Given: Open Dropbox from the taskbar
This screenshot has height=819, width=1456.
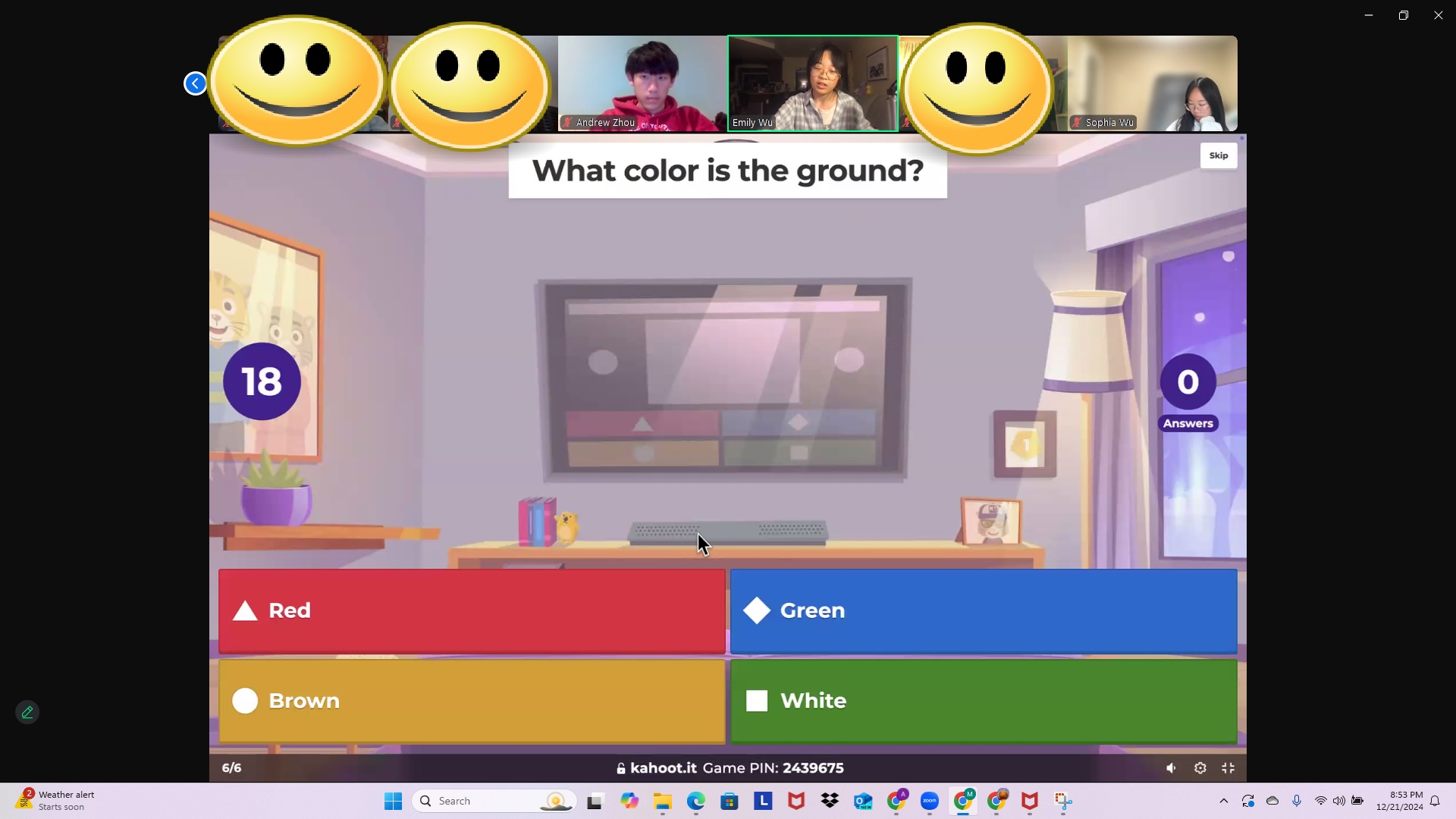Looking at the screenshot, I should 830,801.
